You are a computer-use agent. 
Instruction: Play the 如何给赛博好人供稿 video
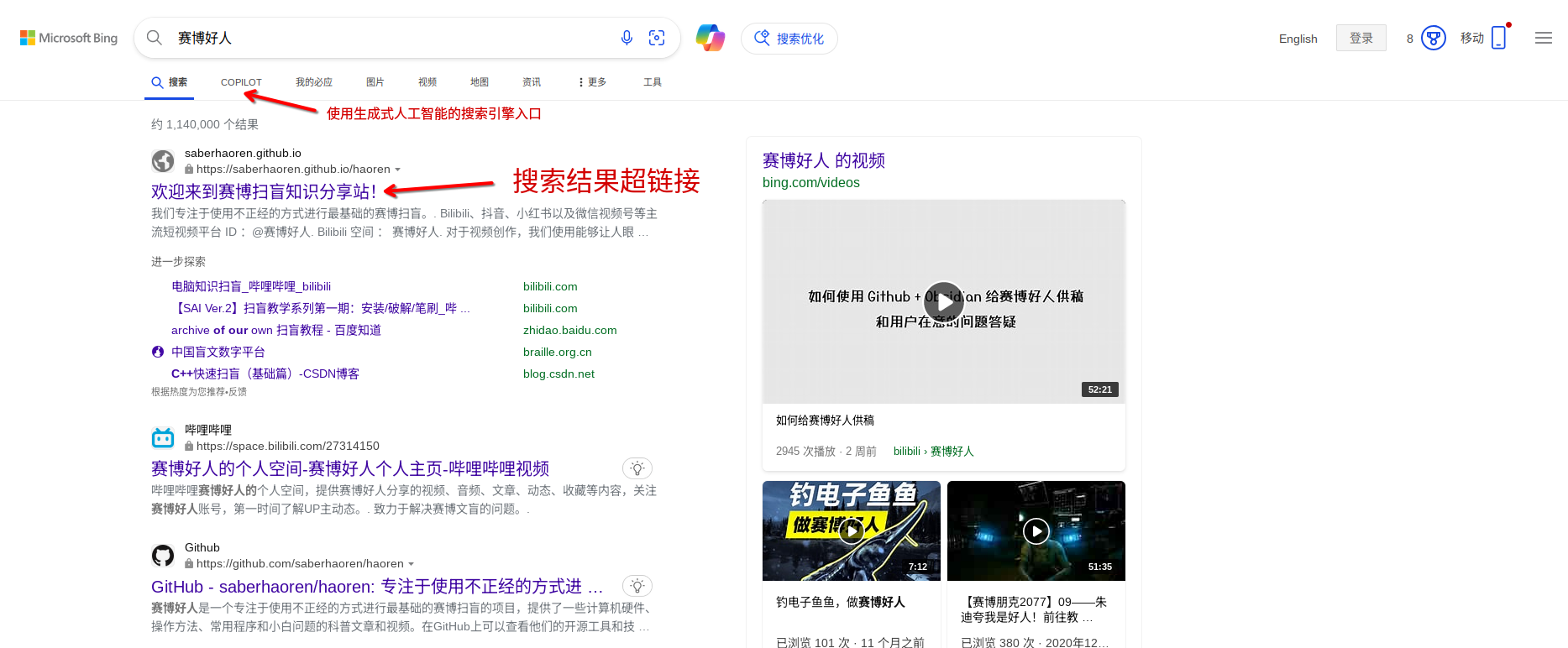click(x=944, y=301)
